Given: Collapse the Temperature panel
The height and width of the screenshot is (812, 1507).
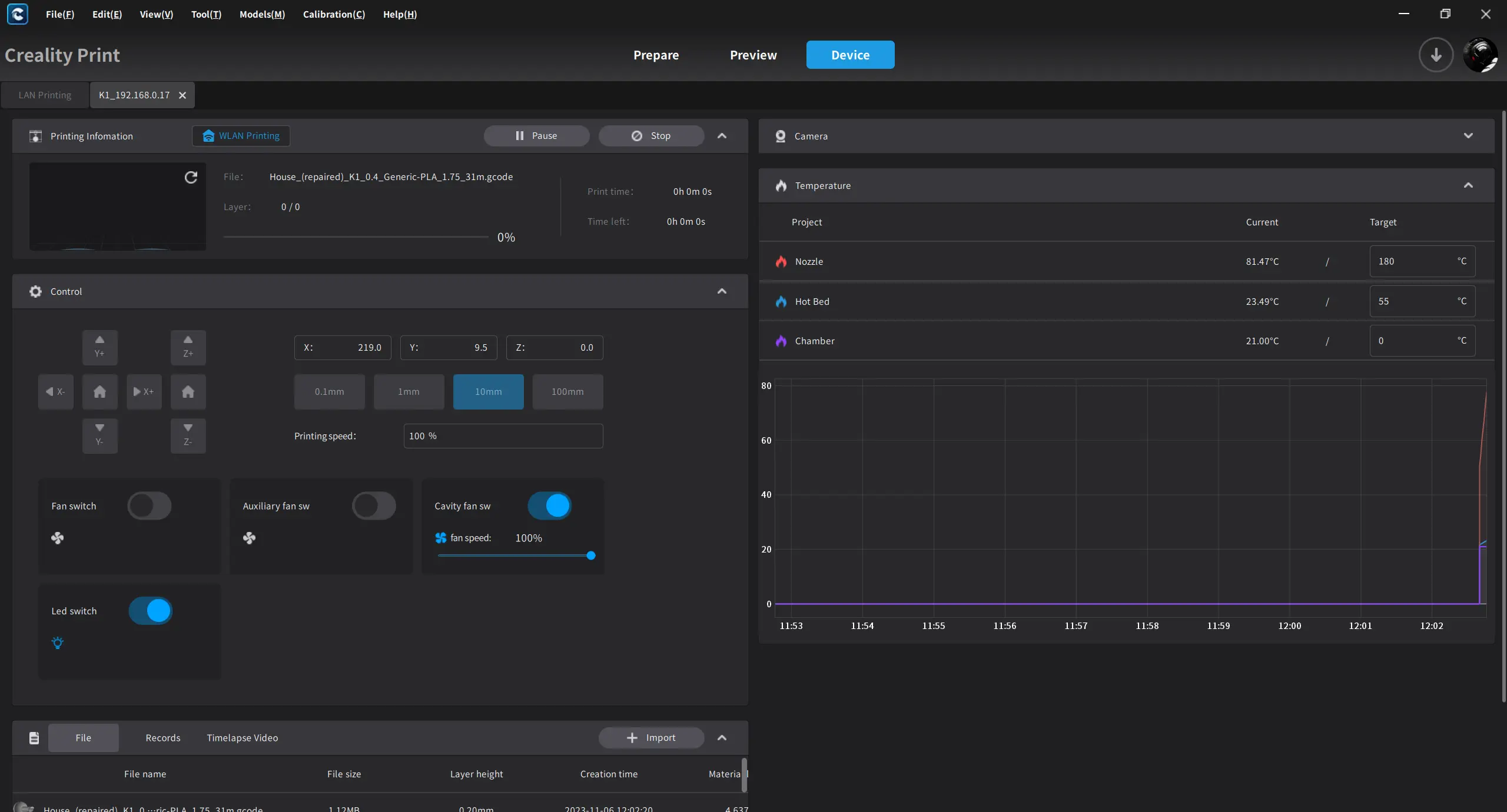Looking at the screenshot, I should pos(1468,185).
